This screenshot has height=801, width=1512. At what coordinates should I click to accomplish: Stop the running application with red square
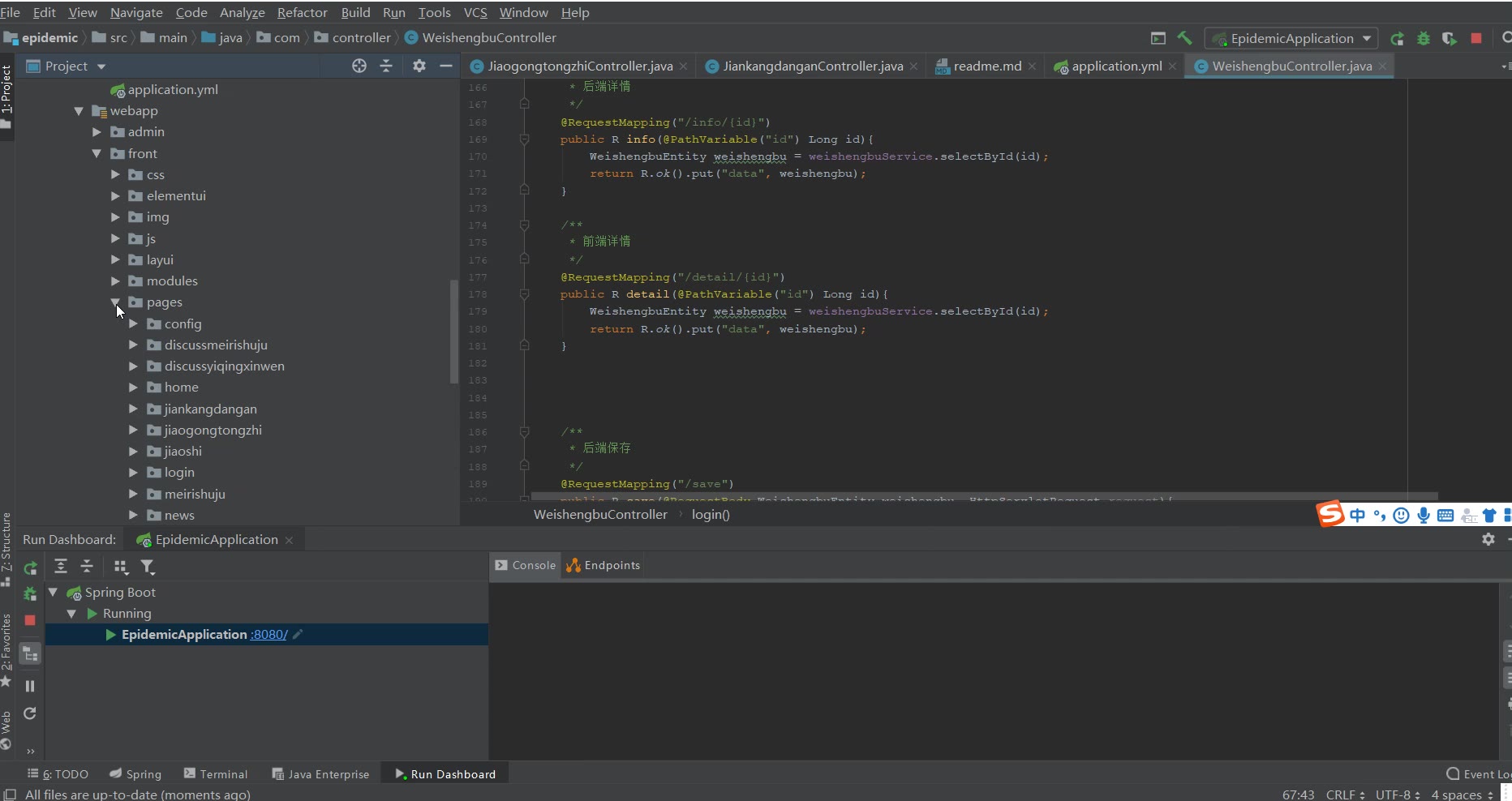[x=1476, y=38]
